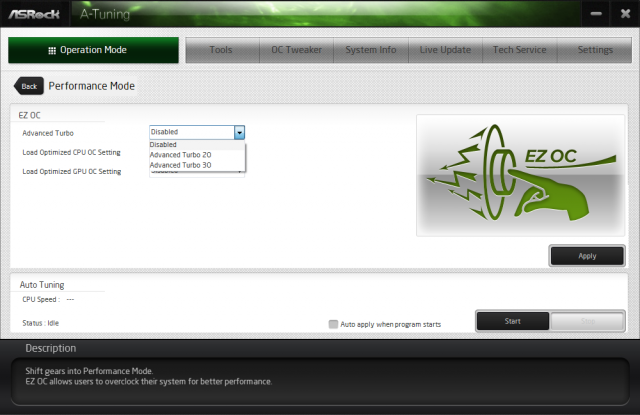Open the OC Tweaker tab
This screenshot has width=640, height=415.
pos(297,50)
